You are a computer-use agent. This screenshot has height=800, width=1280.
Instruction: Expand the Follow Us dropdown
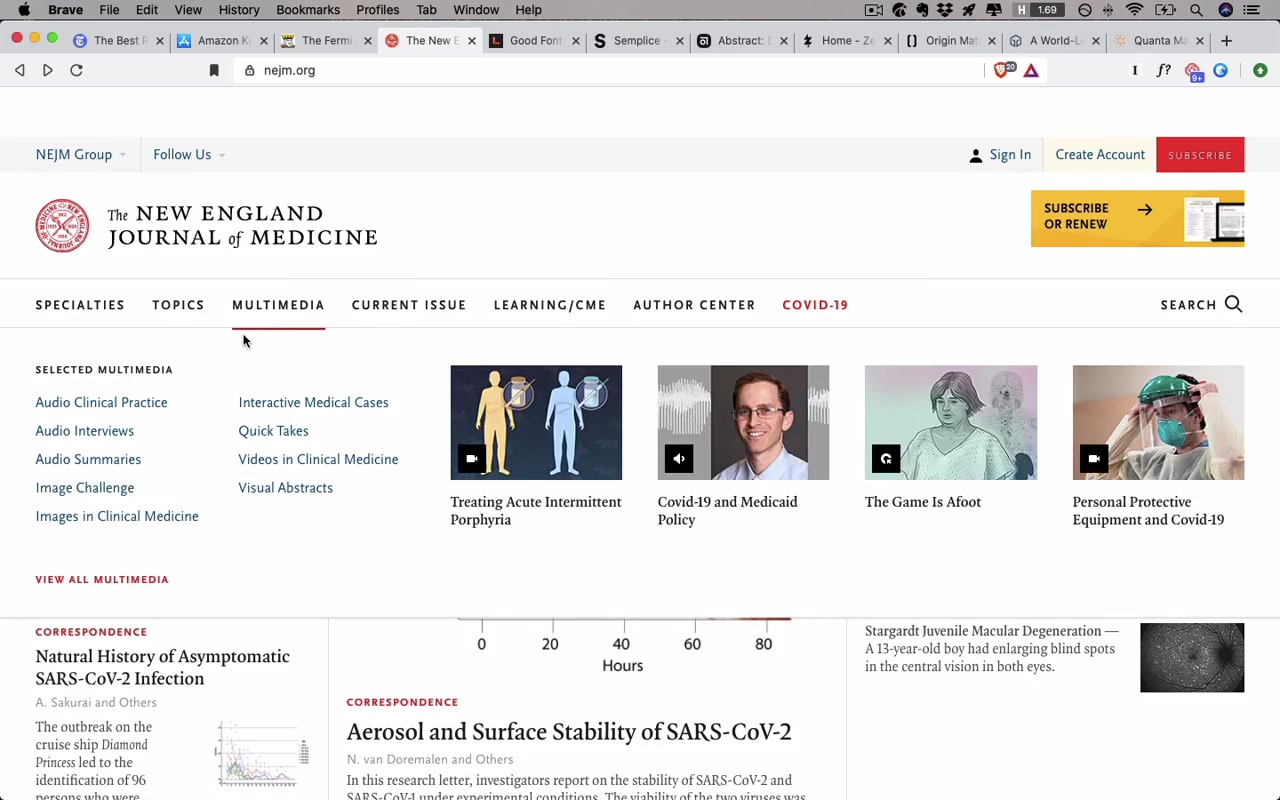pos(189,155)
